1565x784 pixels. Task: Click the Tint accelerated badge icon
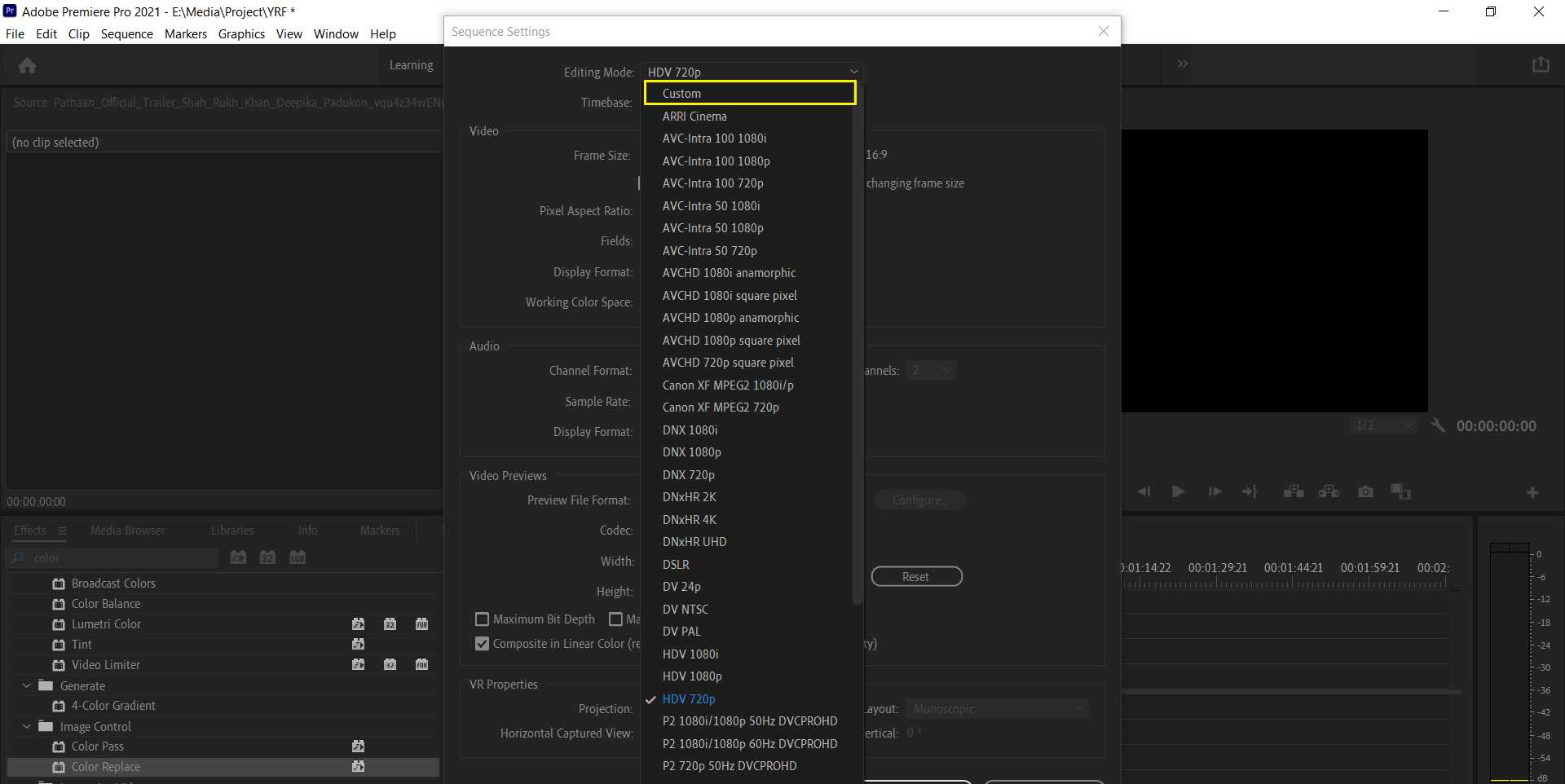click(358, 644)
